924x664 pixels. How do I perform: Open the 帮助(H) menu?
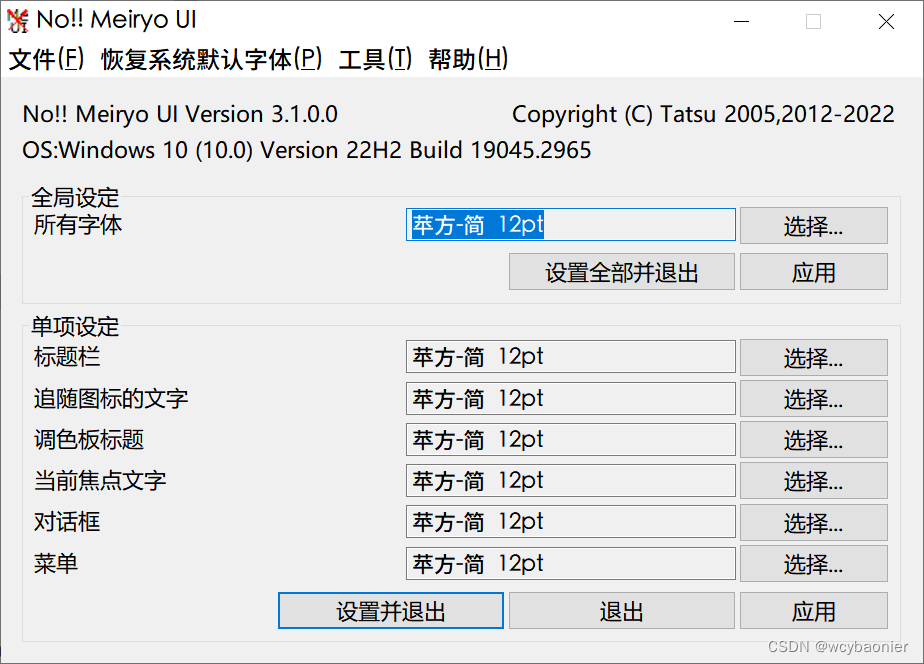point(468,59)
